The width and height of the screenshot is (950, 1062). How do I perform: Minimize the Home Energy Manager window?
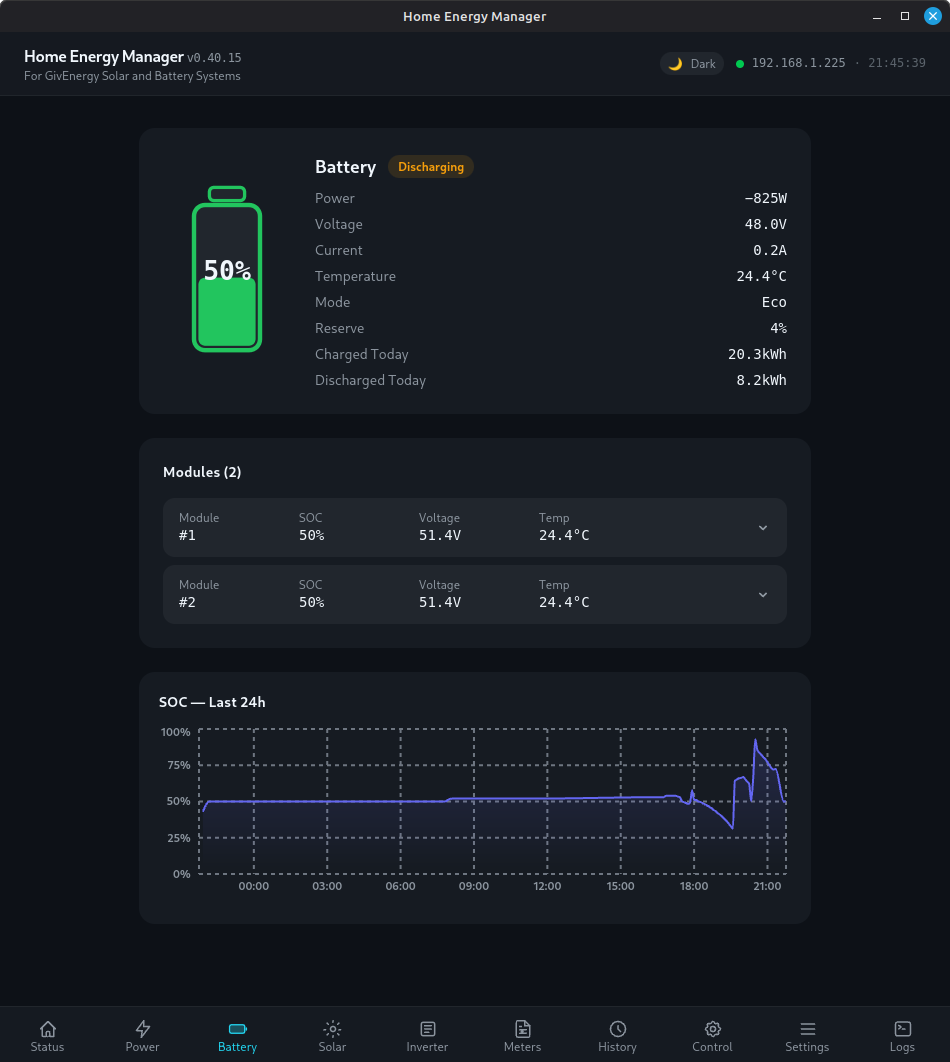(877, 16)
